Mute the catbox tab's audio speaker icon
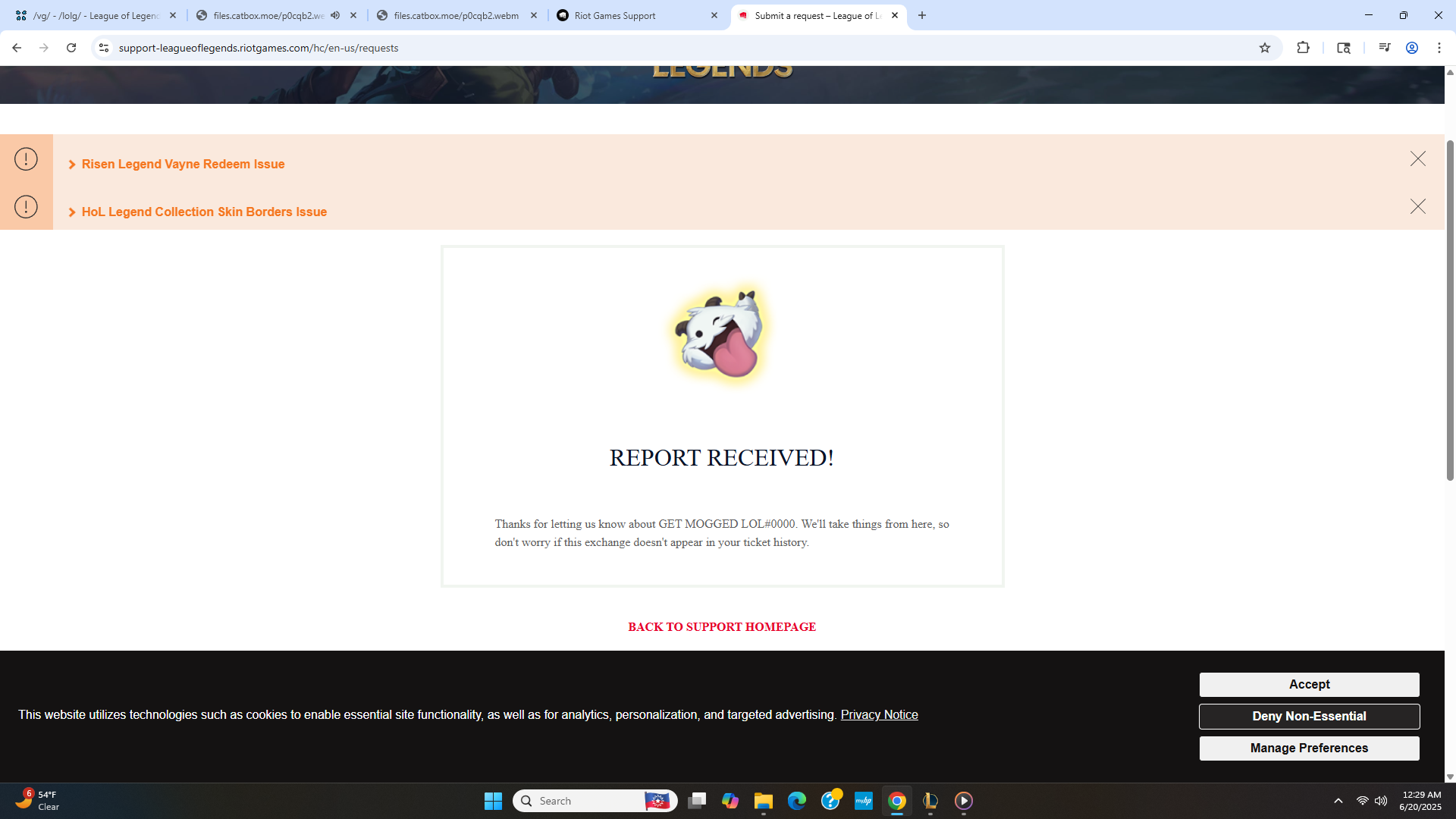 coord(335,15)
